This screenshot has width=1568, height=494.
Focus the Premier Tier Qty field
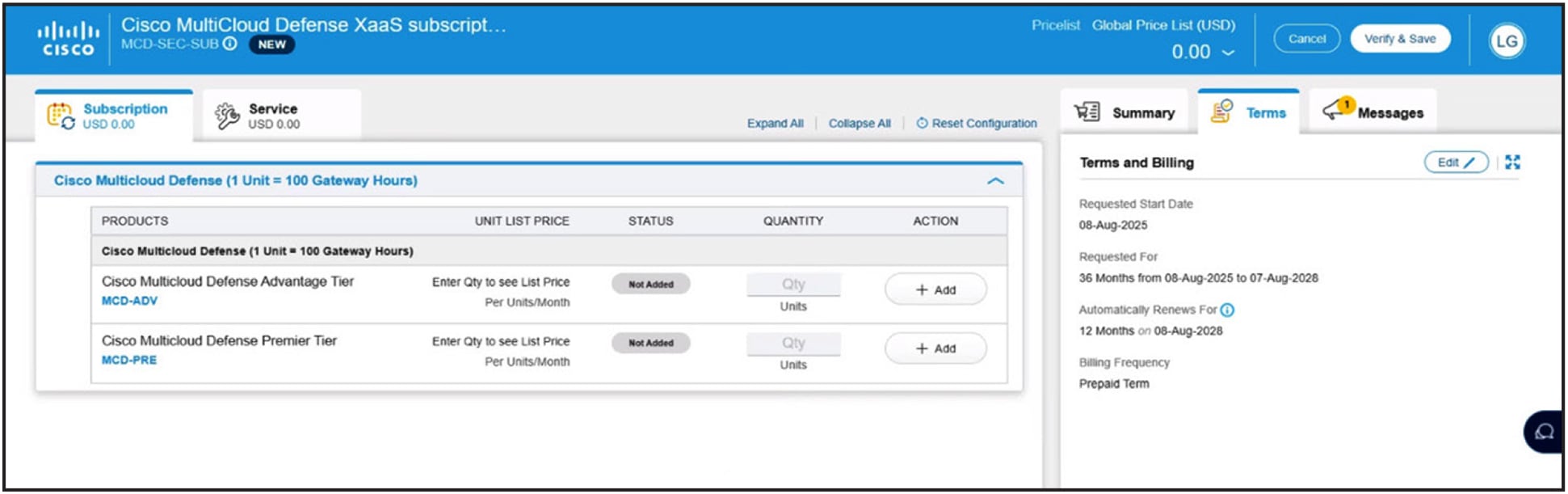(x=793, y=344)
